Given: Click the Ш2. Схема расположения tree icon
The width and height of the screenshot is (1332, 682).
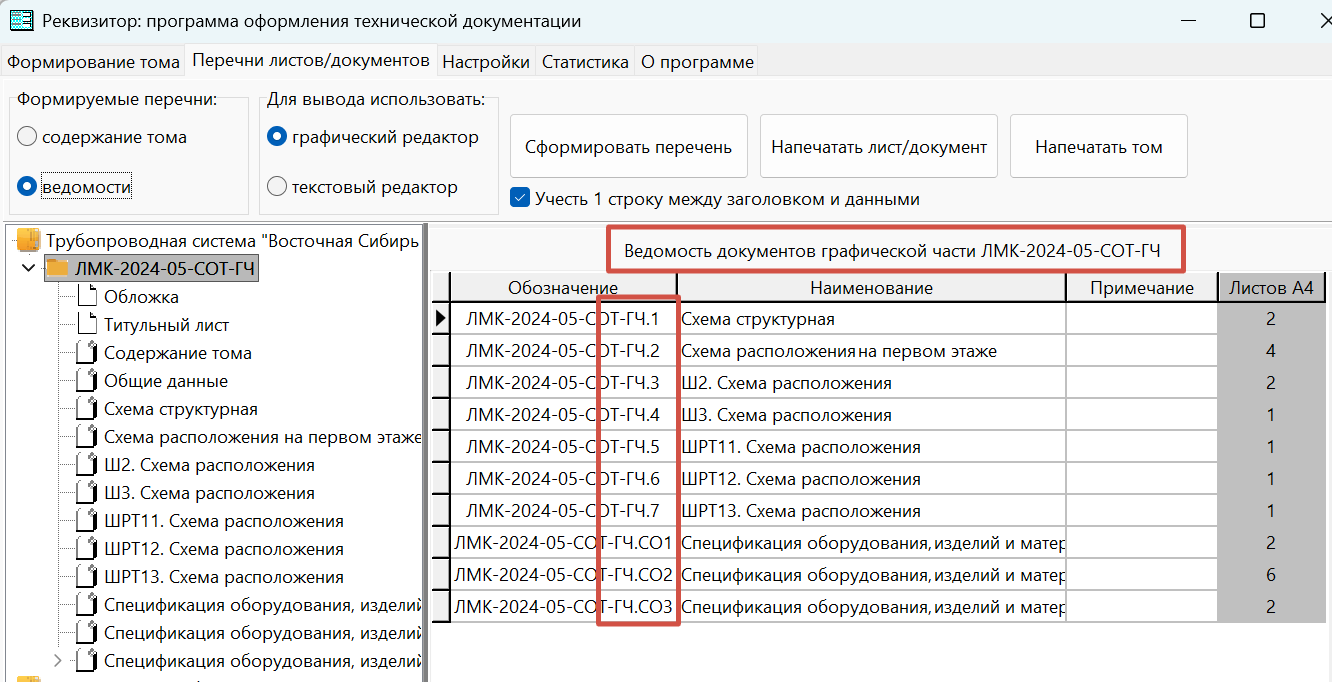Looking at the screenshot, I should (x=87, y=464).
